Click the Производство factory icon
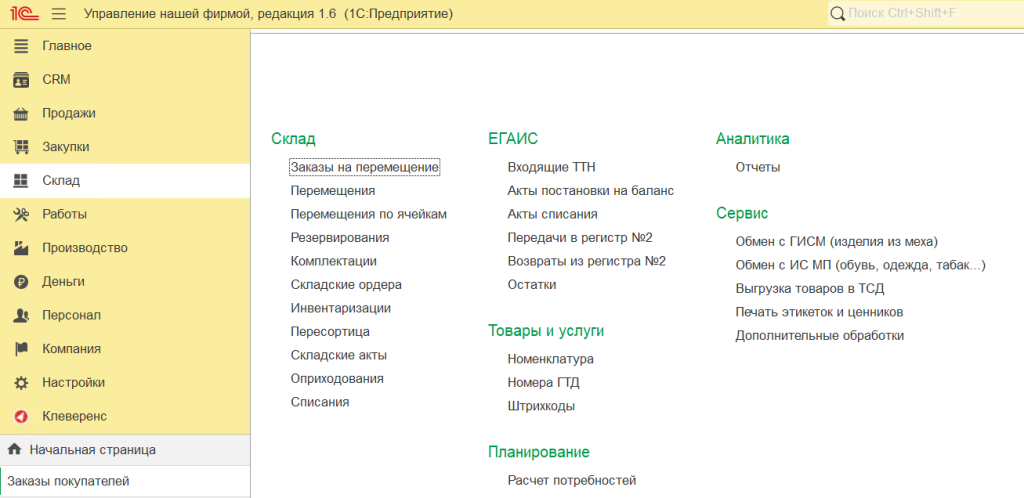Screen dimensions: 1024x498 click(22, 248)
